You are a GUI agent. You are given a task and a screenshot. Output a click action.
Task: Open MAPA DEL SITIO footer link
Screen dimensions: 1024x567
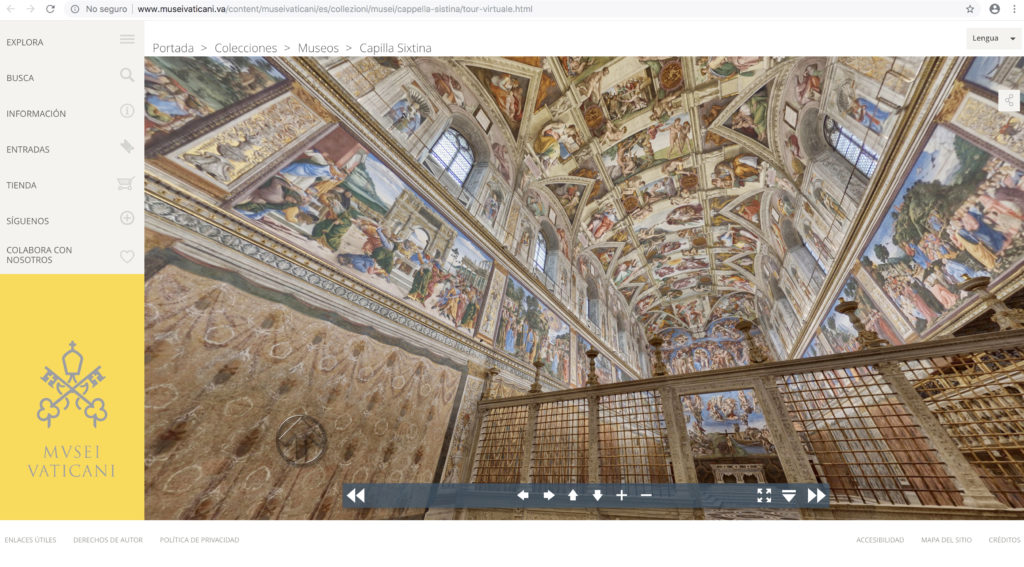click(946, 540)
